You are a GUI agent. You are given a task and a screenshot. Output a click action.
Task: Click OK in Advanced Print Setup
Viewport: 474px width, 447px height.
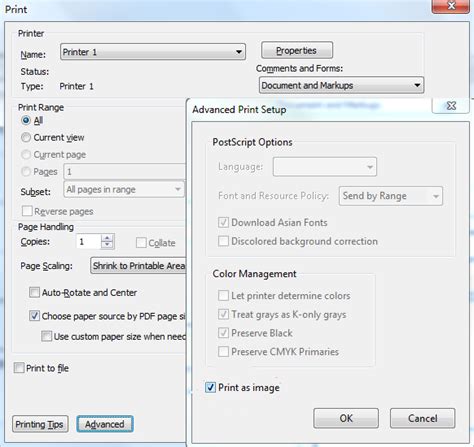[346, 418]
